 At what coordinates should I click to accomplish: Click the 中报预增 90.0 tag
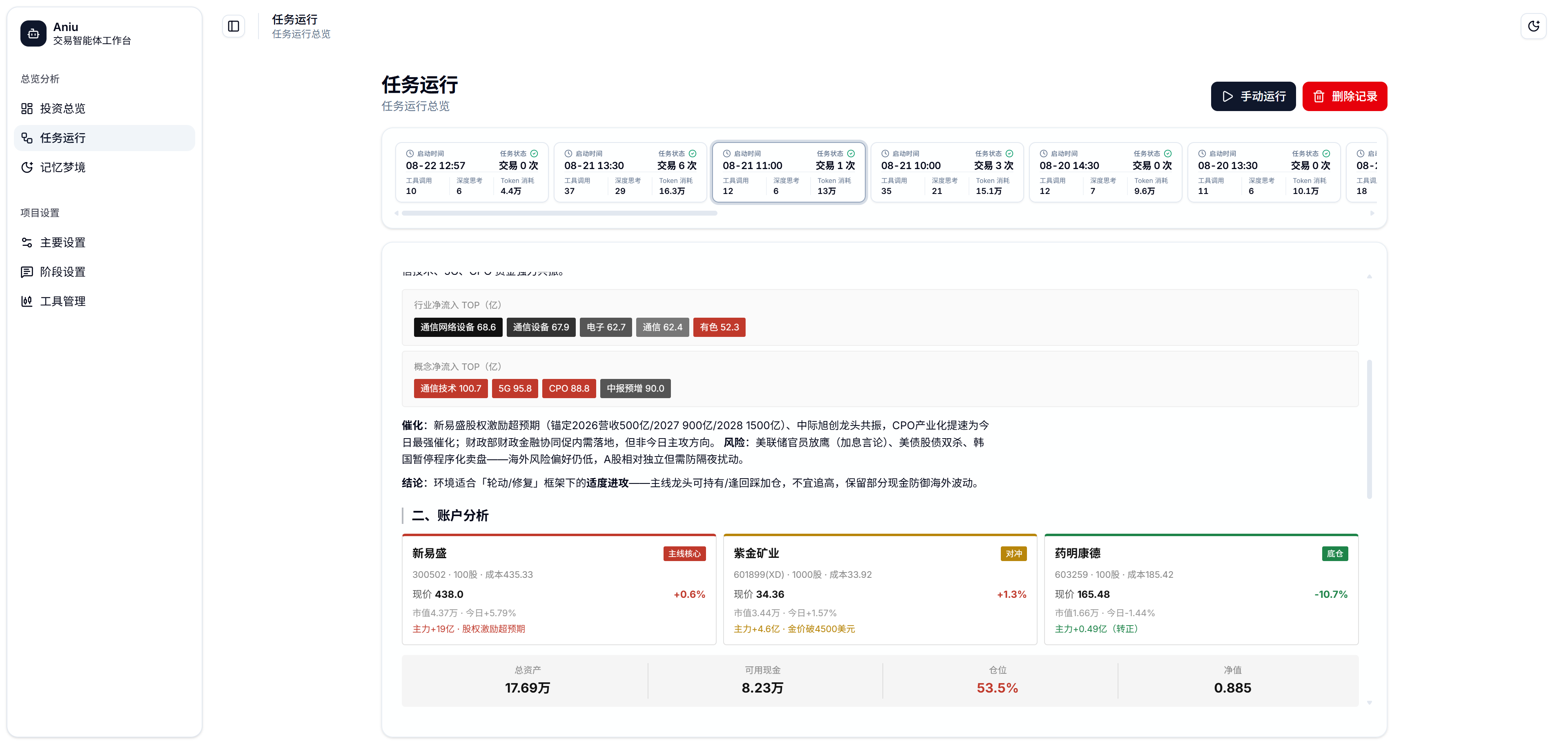635,388
